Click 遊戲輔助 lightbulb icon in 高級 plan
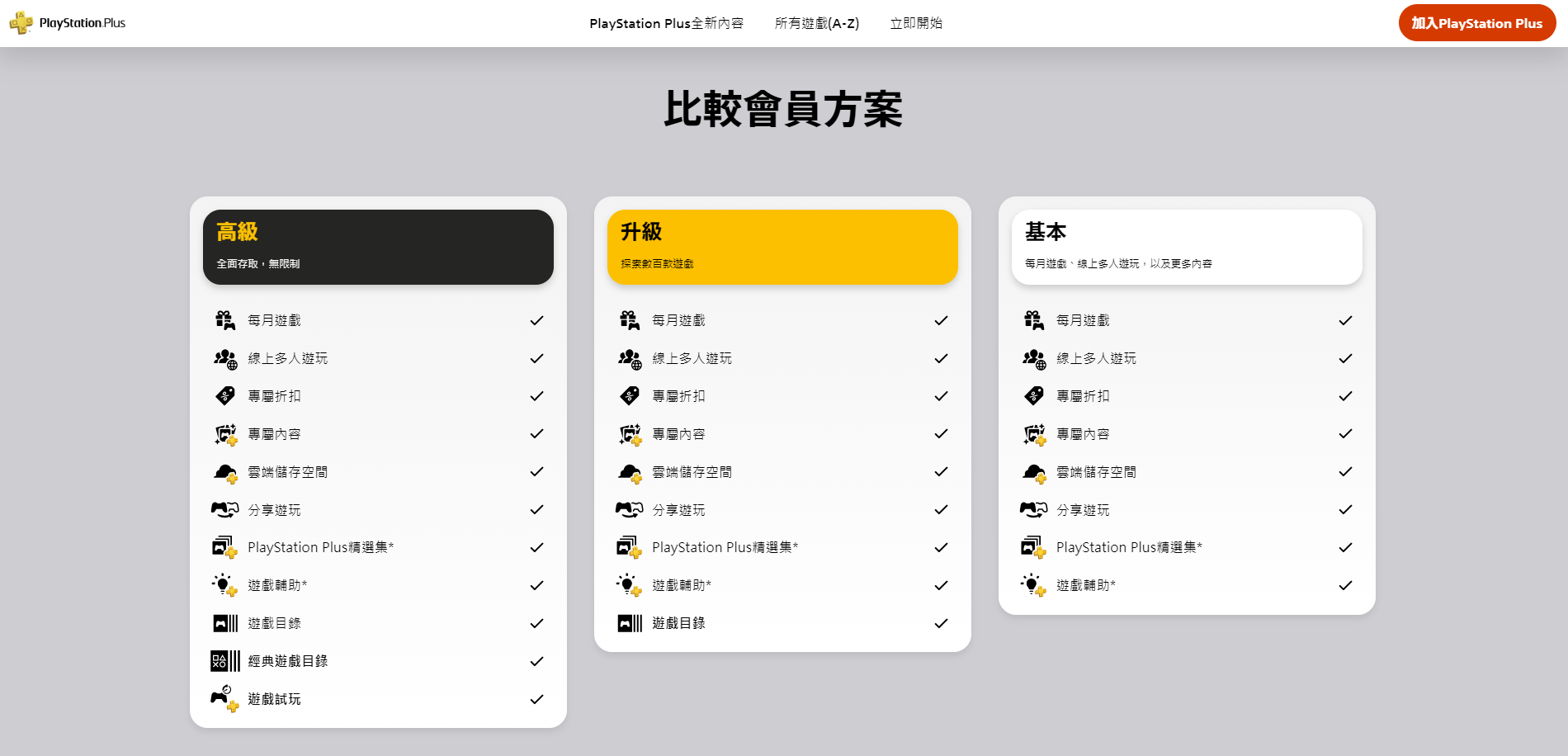Screen dimensions: 1568x756 [224, 585]
